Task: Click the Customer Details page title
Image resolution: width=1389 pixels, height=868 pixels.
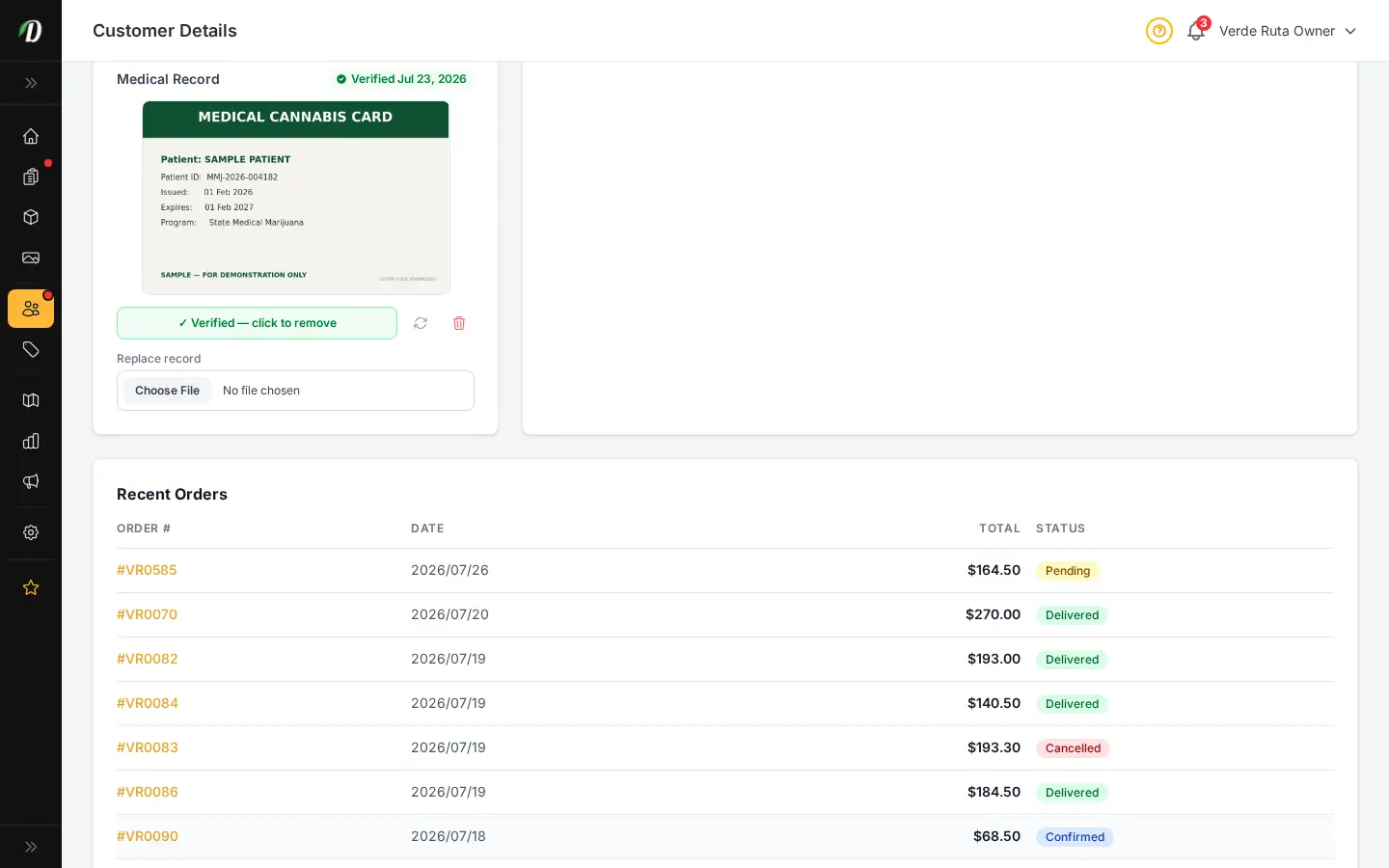Action: [x=165, y=31]
